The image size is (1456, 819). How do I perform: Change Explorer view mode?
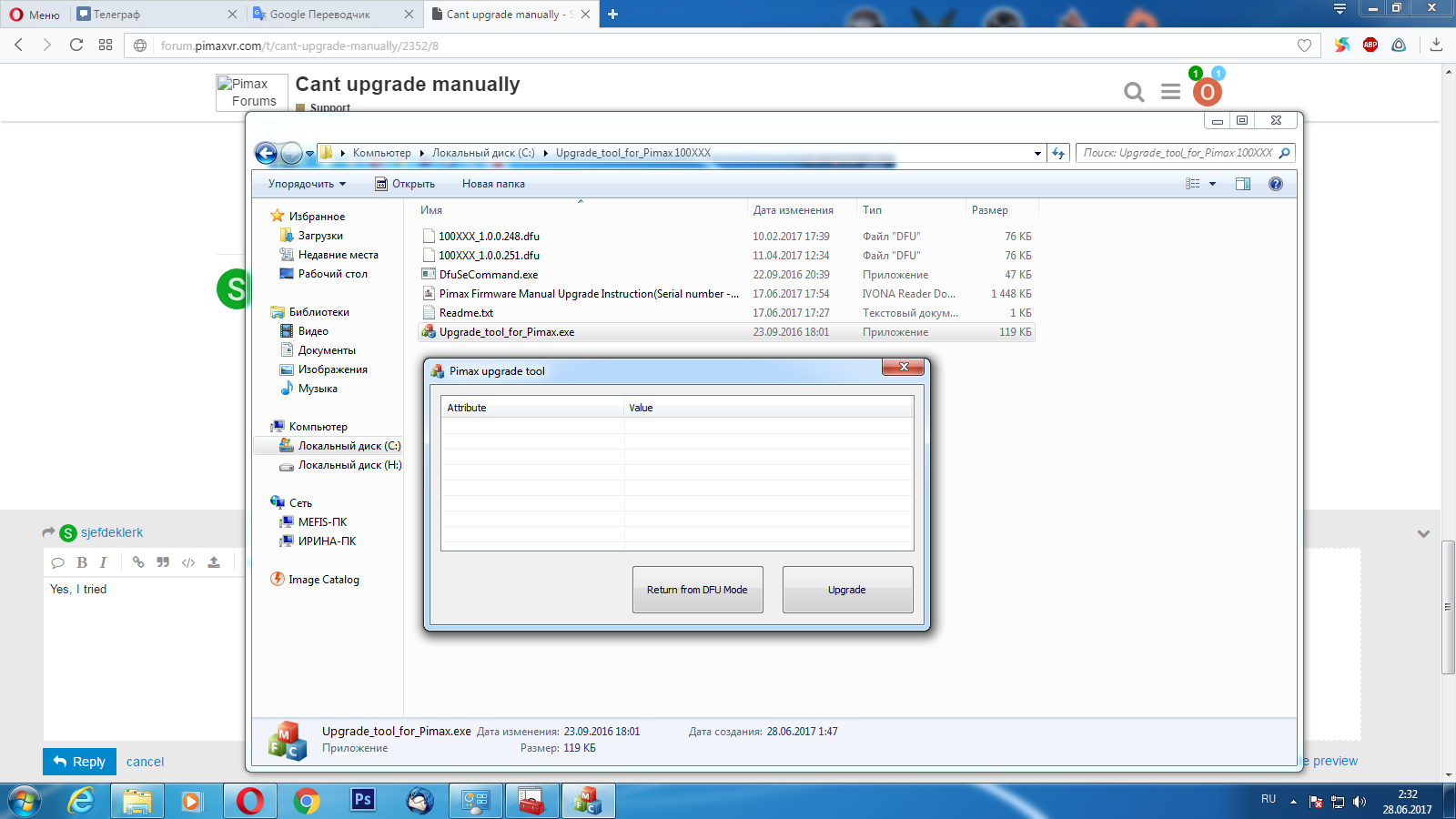click(1193, 184)
